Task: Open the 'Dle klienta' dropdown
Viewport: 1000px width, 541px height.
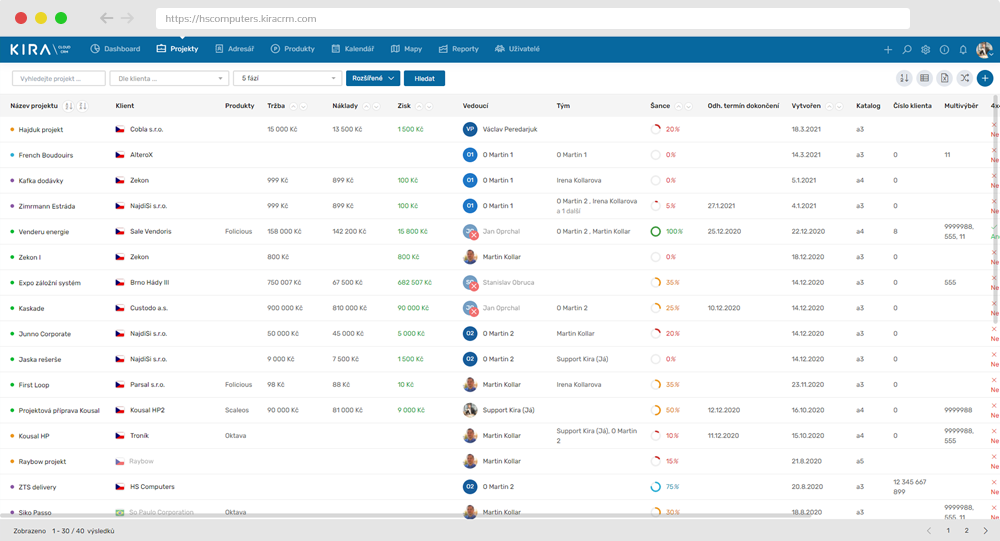Action: [169, 78]
